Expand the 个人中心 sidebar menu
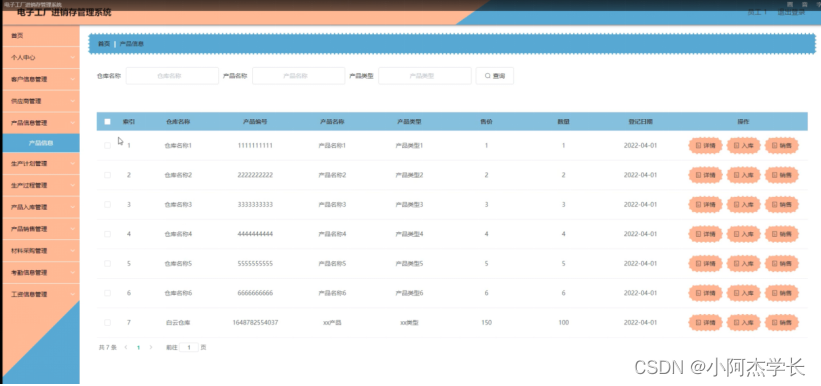Screen dimensions: 821x386 [41, 58]
